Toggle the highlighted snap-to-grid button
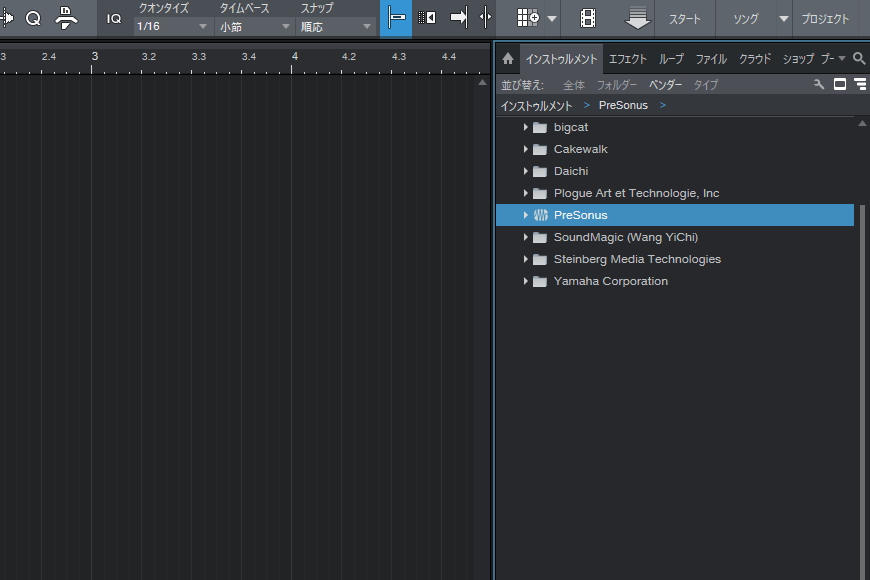 click(x=396, y=18)
